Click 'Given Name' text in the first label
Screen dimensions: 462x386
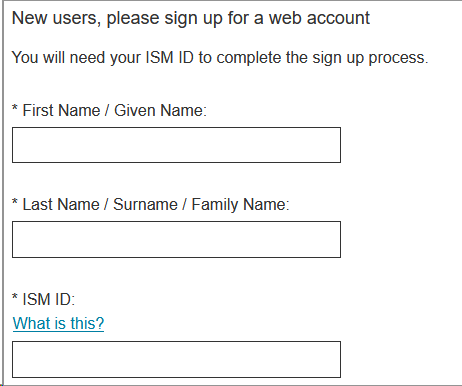(x=160, y=110)
